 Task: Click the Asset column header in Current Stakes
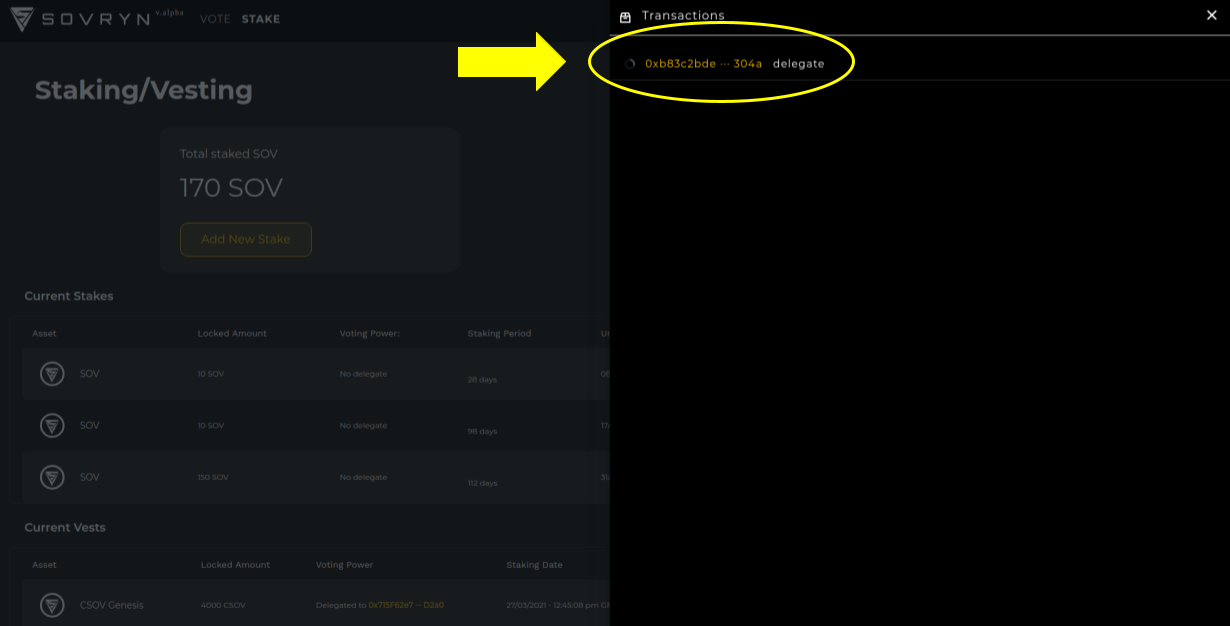point(45,333)
